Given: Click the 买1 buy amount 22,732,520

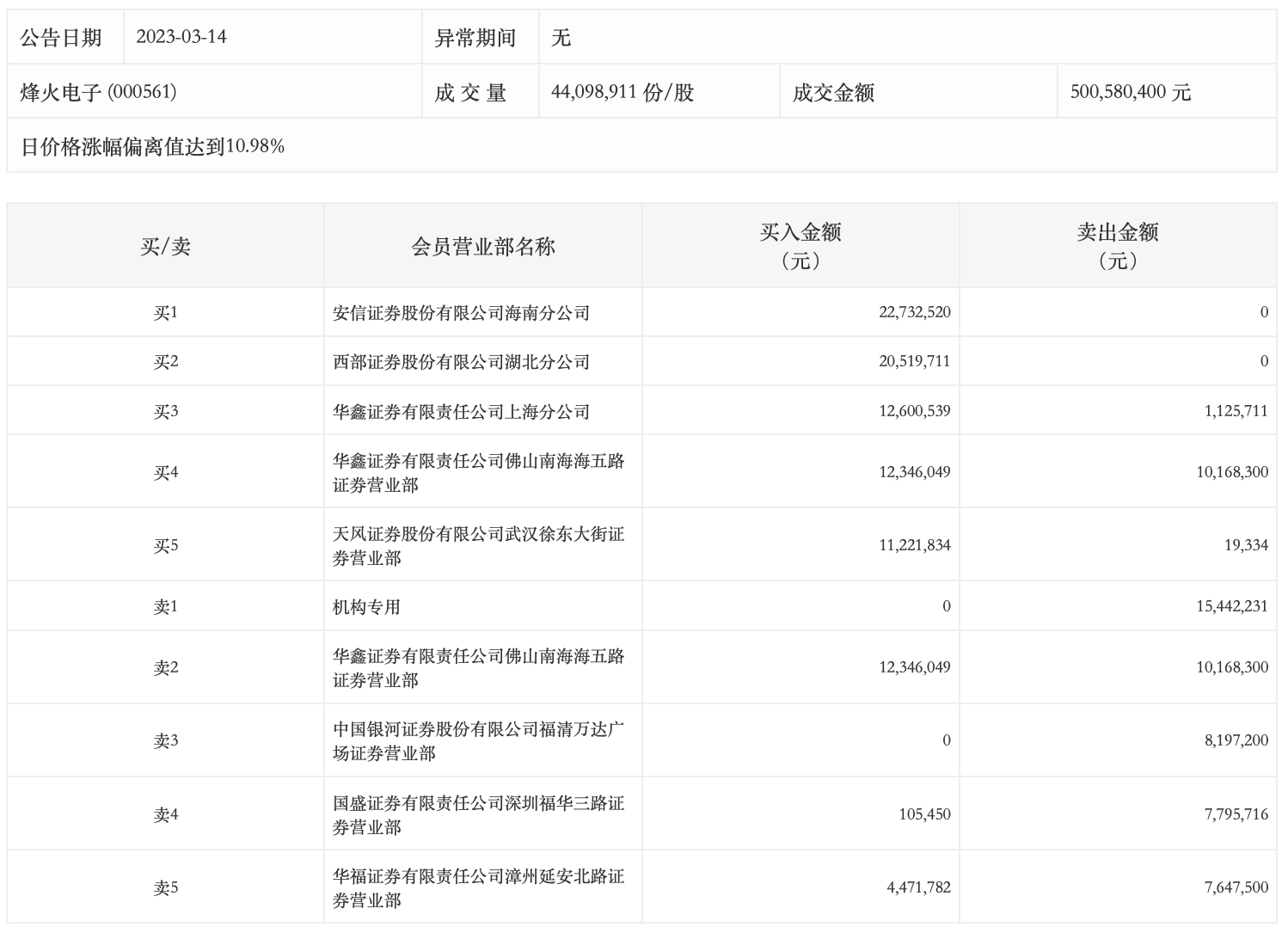Looking at the screenshot, I should (x=914, y=312).
